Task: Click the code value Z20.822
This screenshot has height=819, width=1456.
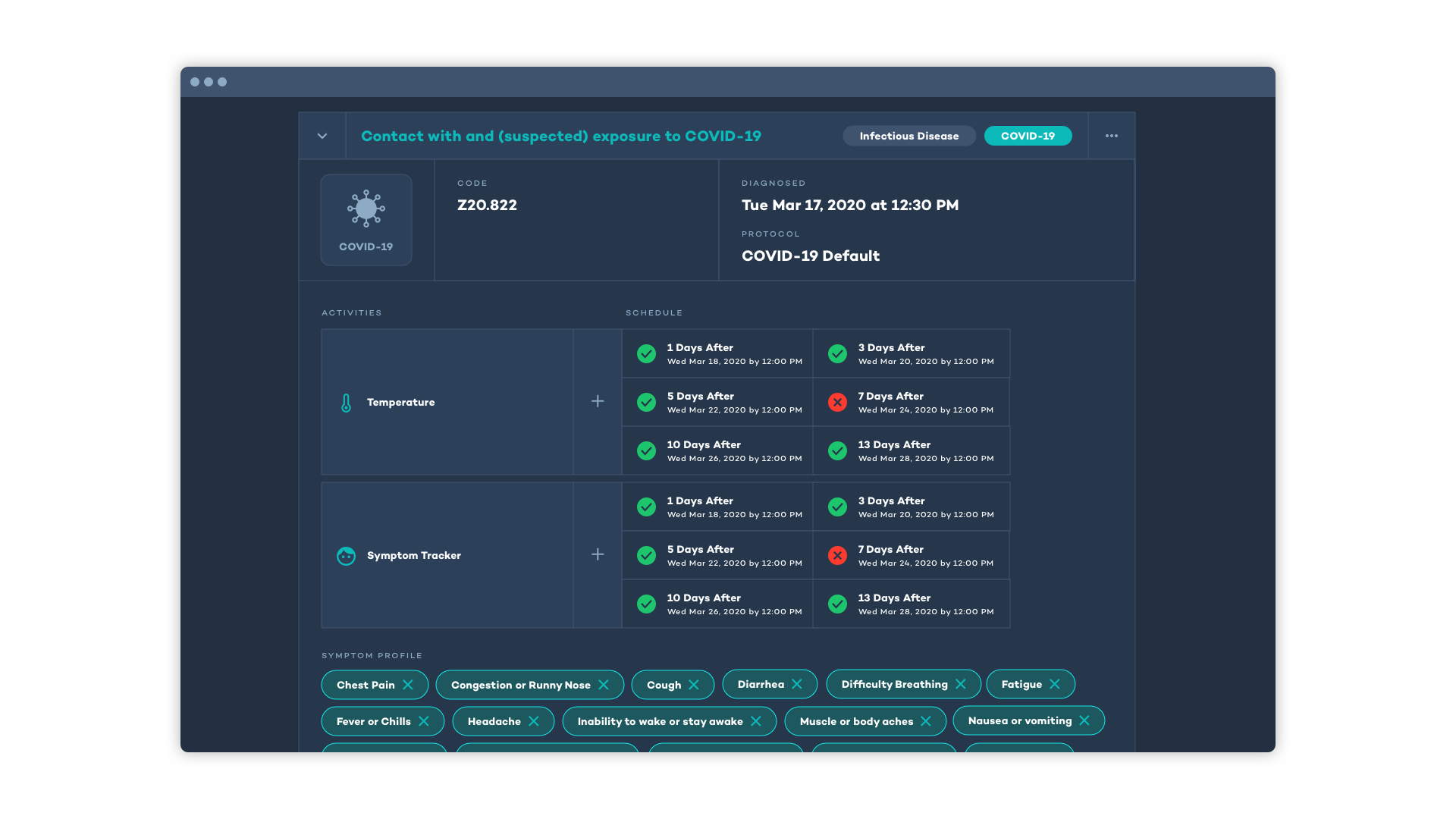Action: pos(487,205)
